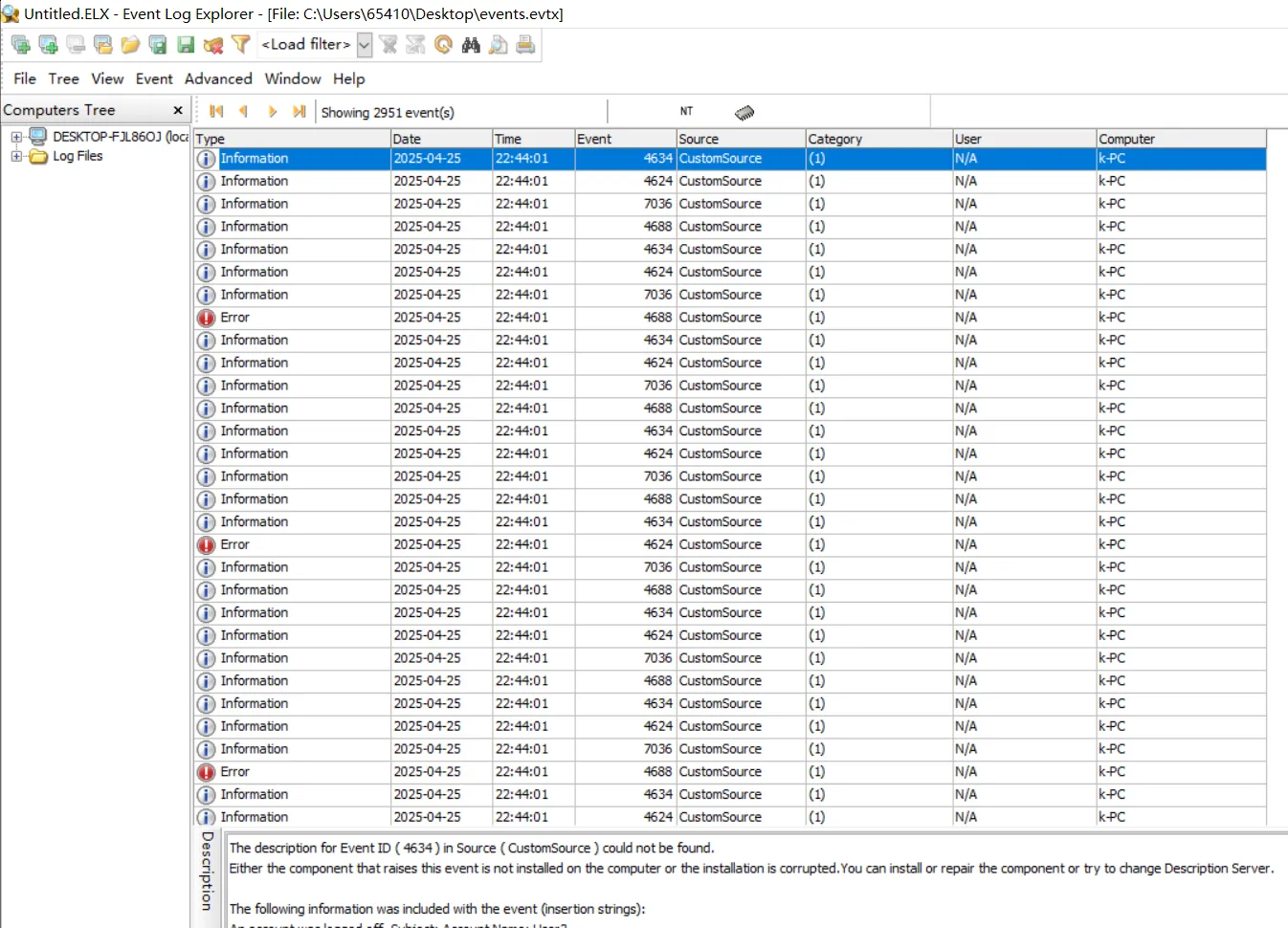Viewport: 1288px width, 928px height.
Task: Click the Description vertical tab label
Action: pos(208,870)
